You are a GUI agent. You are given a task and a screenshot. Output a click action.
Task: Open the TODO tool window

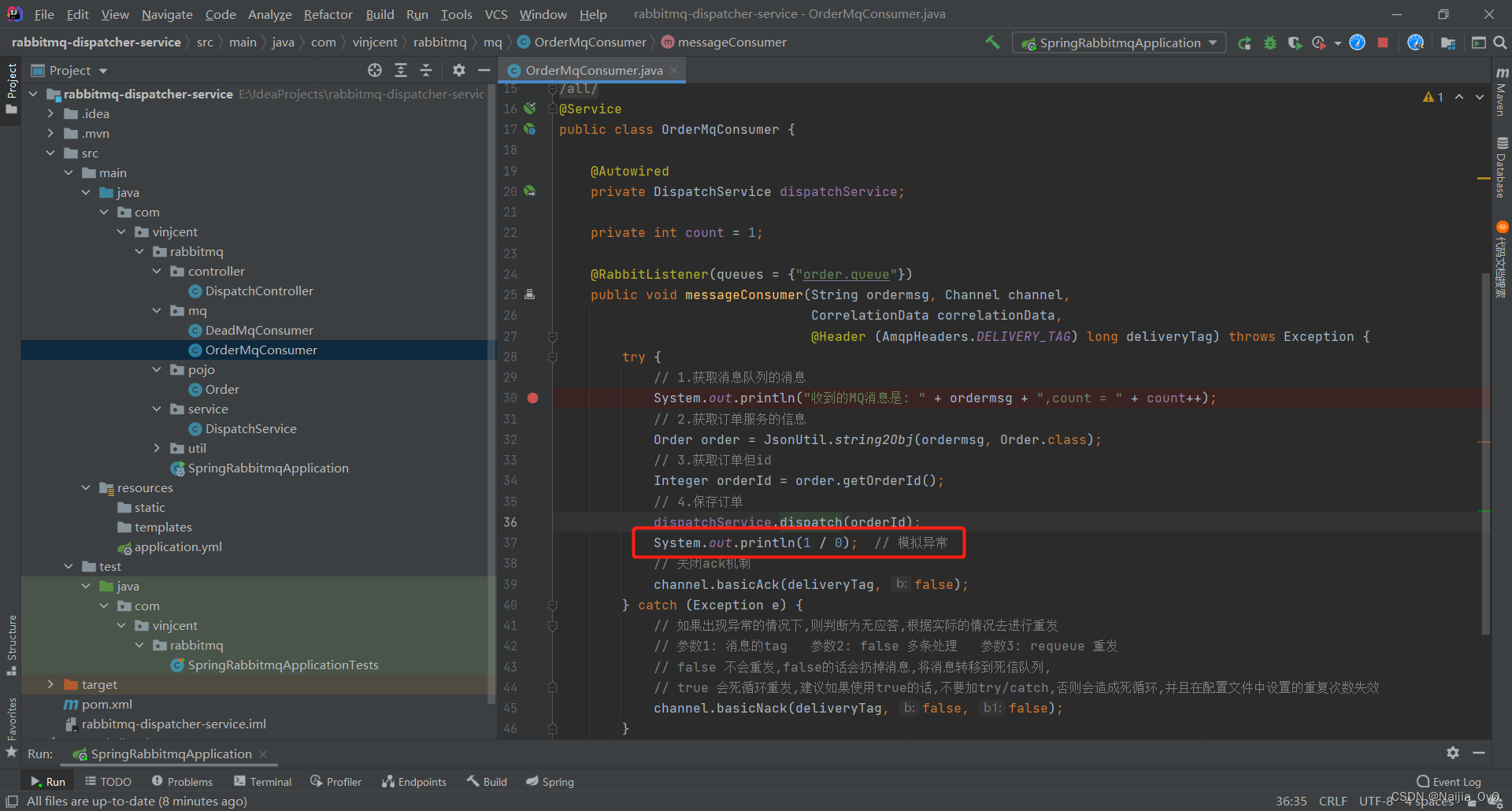[x=108, y=781]
